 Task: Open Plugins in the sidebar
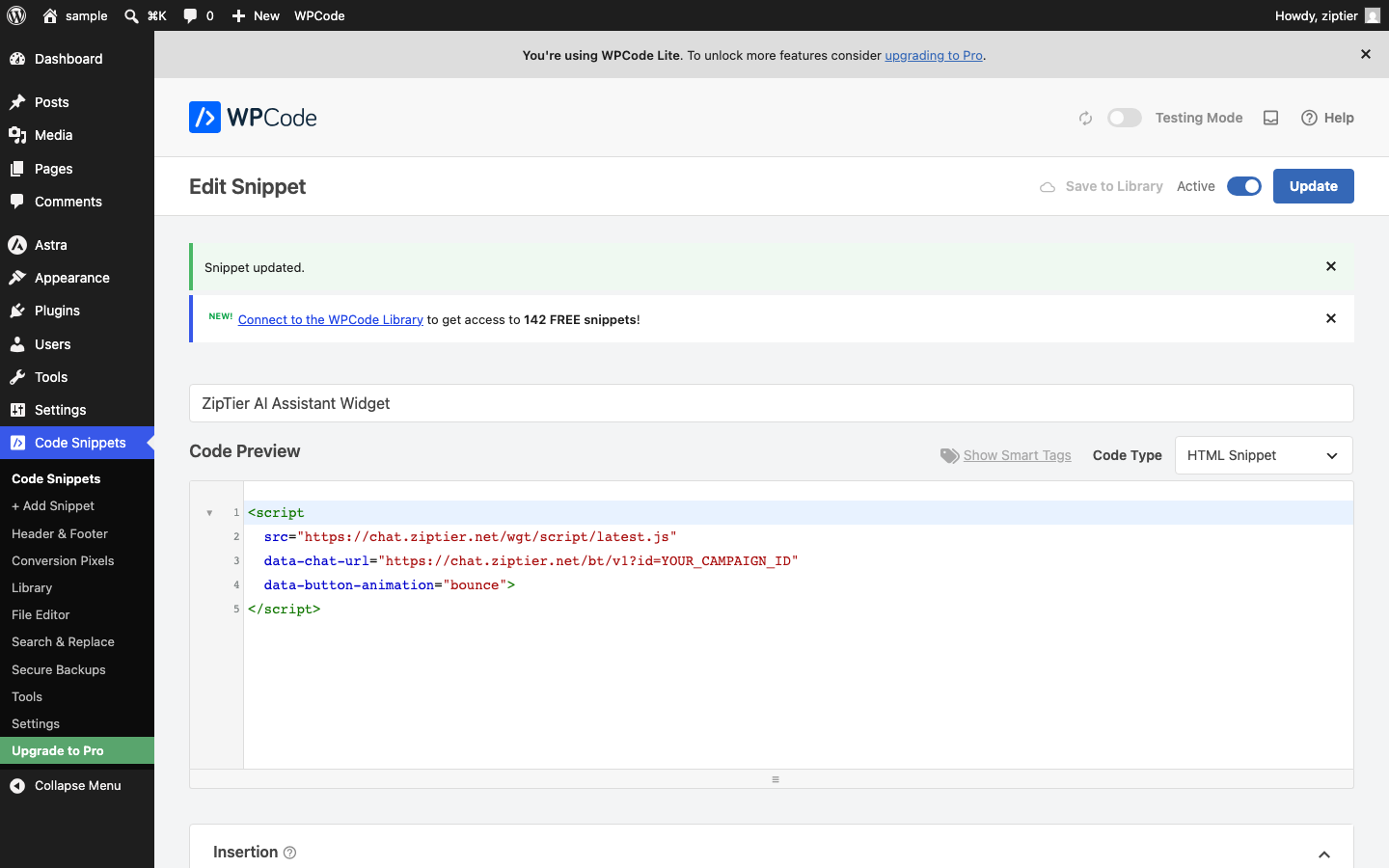pos(77,311)
